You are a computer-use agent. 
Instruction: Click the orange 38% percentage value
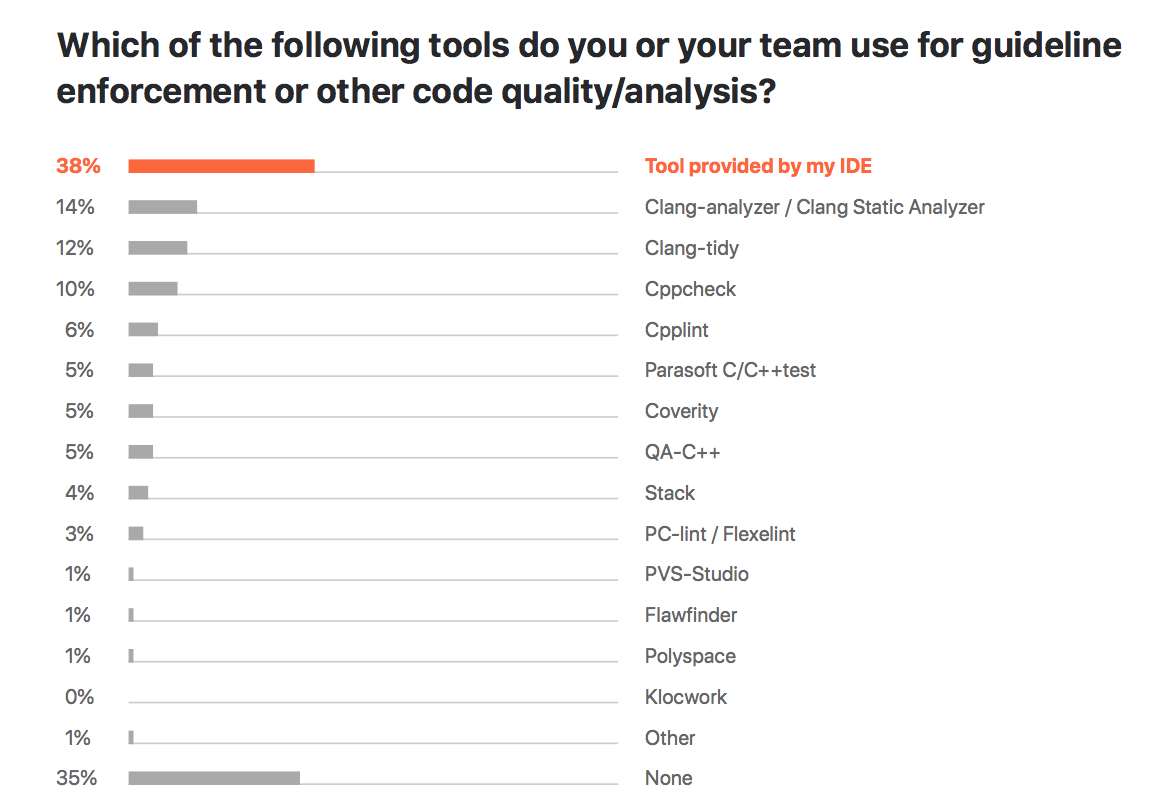78,167
